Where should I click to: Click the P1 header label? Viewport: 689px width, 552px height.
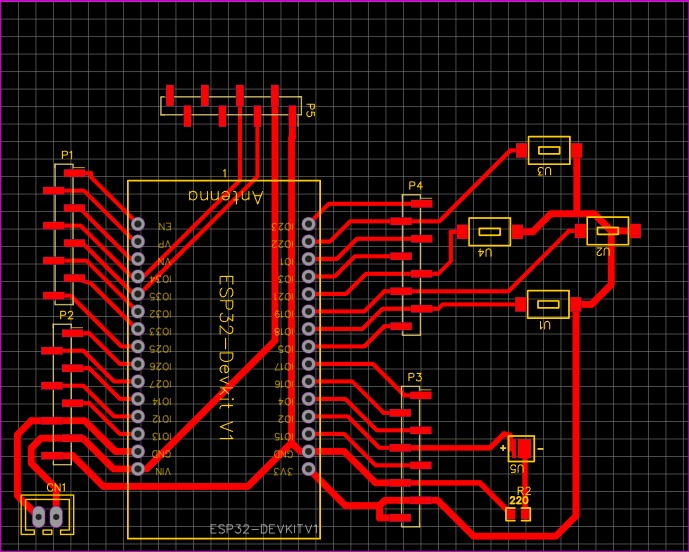click(67, 155)
